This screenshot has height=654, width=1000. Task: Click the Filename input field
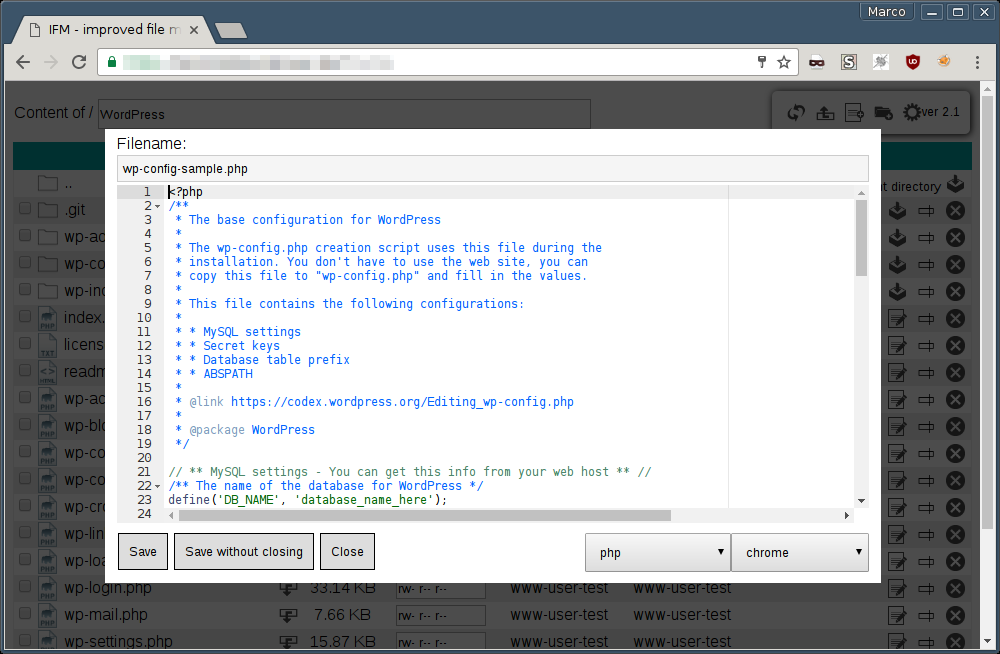pyautogui.click(x=492, y=168)
